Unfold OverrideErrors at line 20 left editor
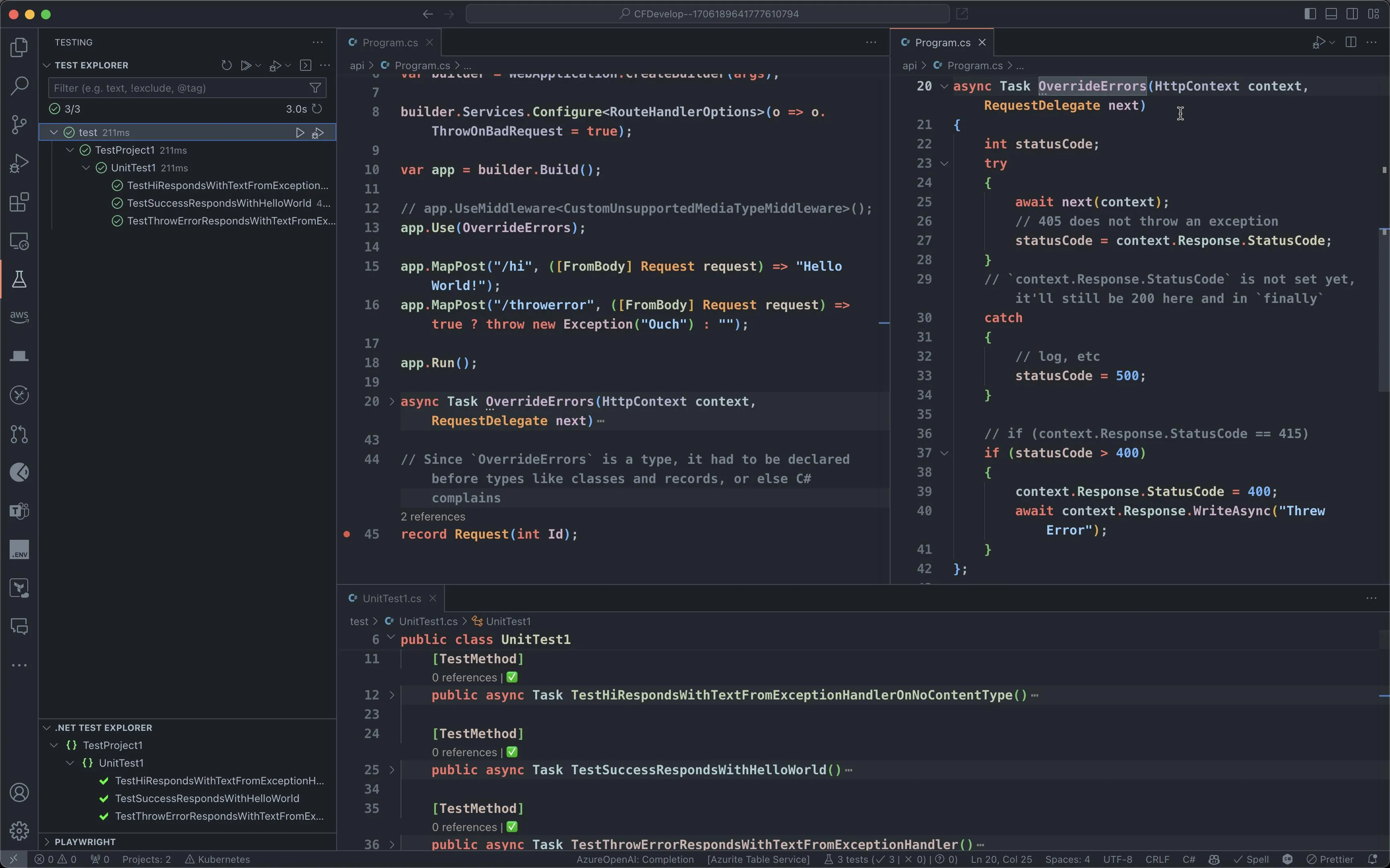 pos(392,402)
